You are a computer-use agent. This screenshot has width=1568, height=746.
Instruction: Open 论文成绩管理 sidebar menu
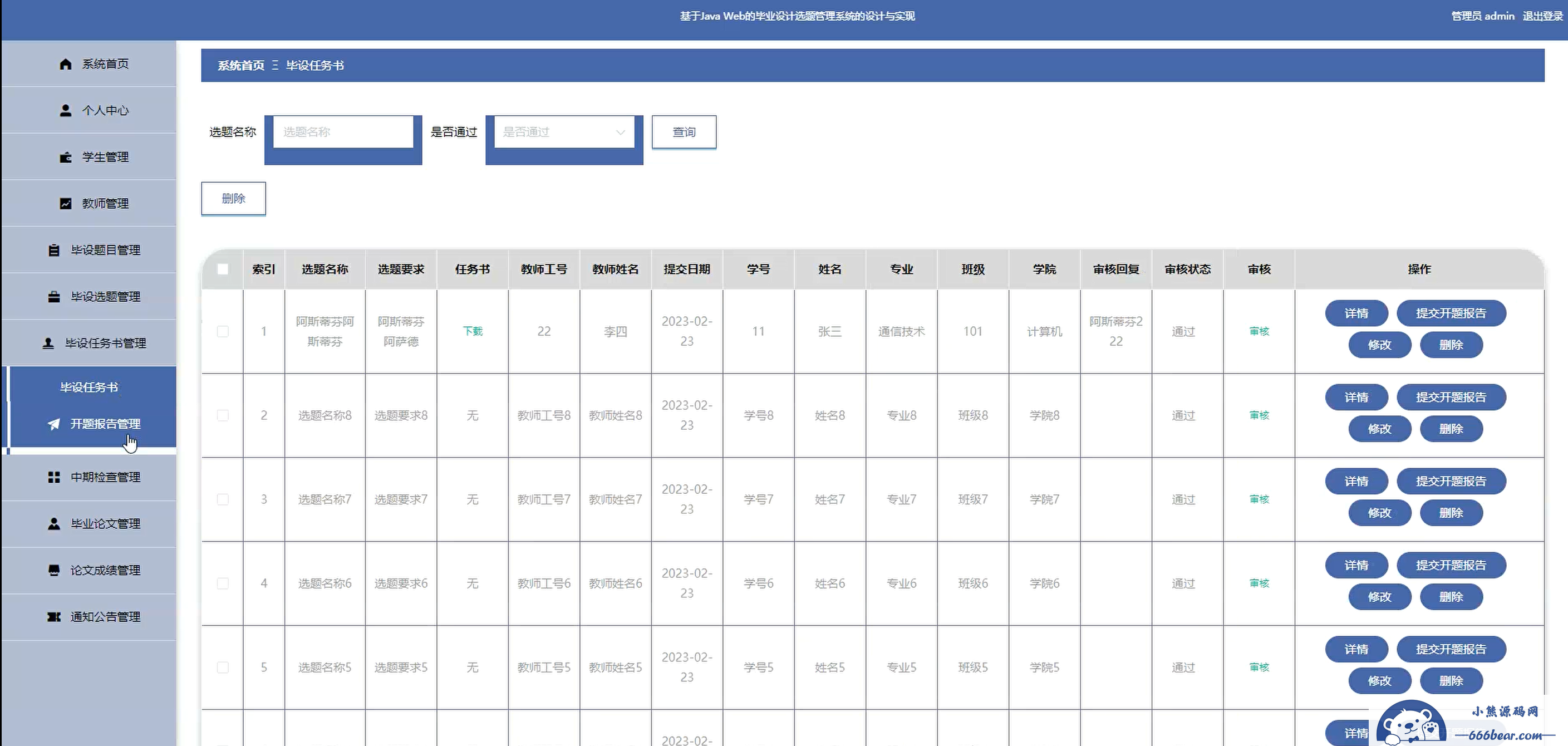point(89,571)
